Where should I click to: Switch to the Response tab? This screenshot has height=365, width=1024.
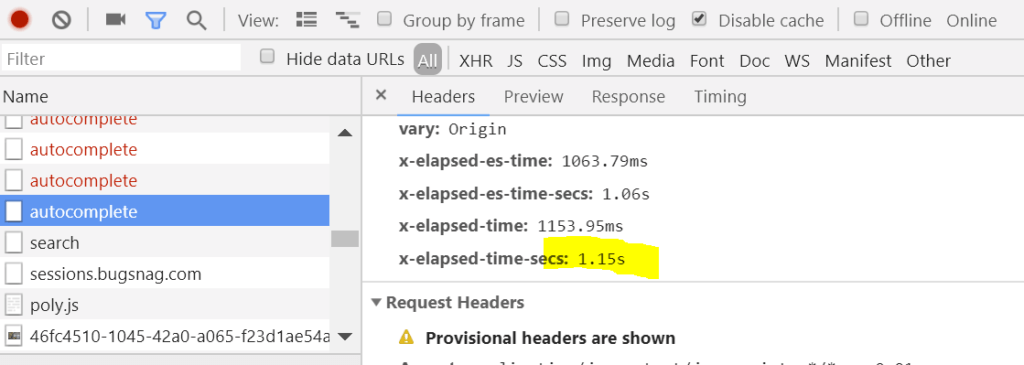pos(628,97)
